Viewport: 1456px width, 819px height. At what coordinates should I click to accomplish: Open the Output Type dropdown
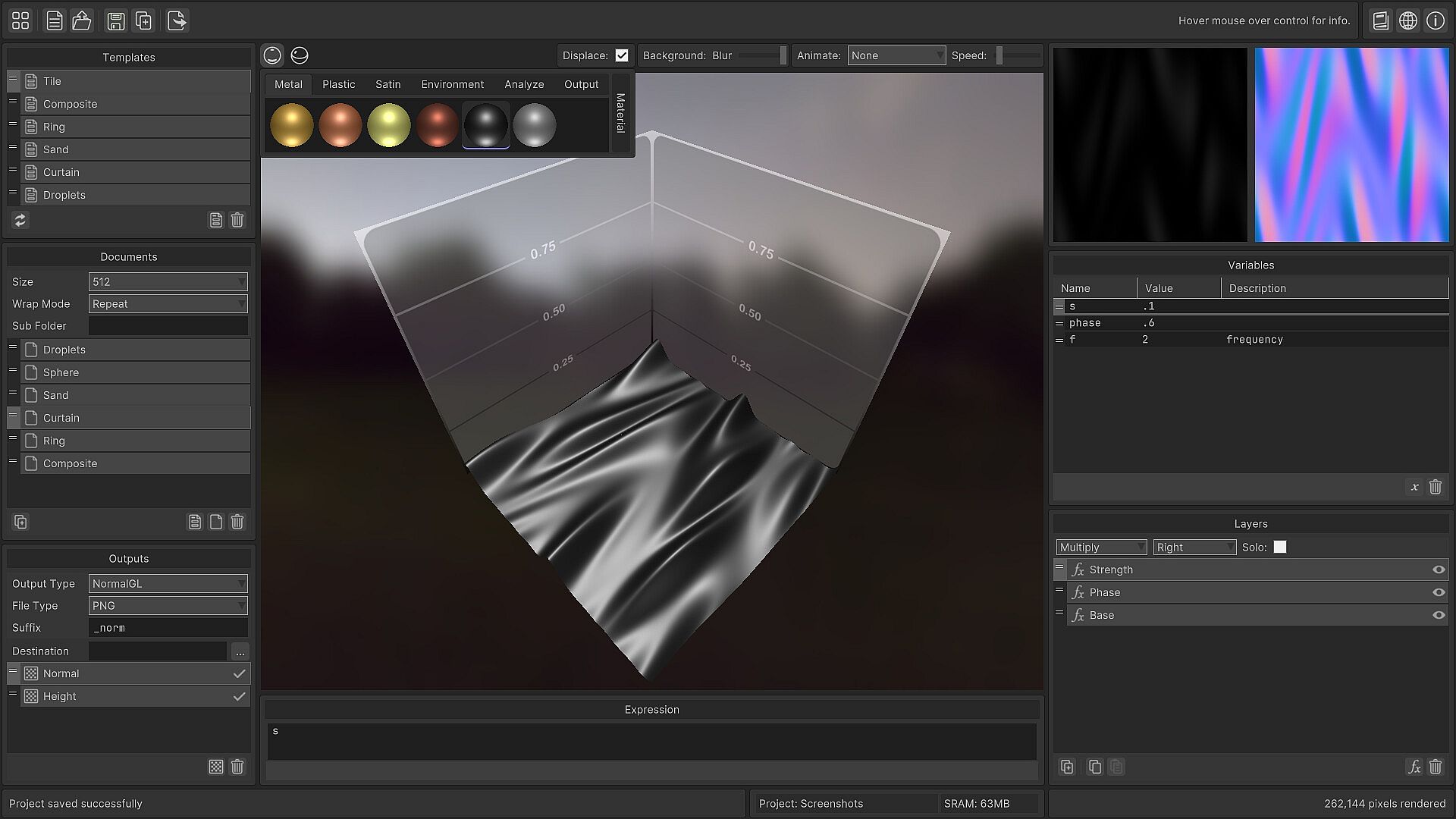(168, 583)
